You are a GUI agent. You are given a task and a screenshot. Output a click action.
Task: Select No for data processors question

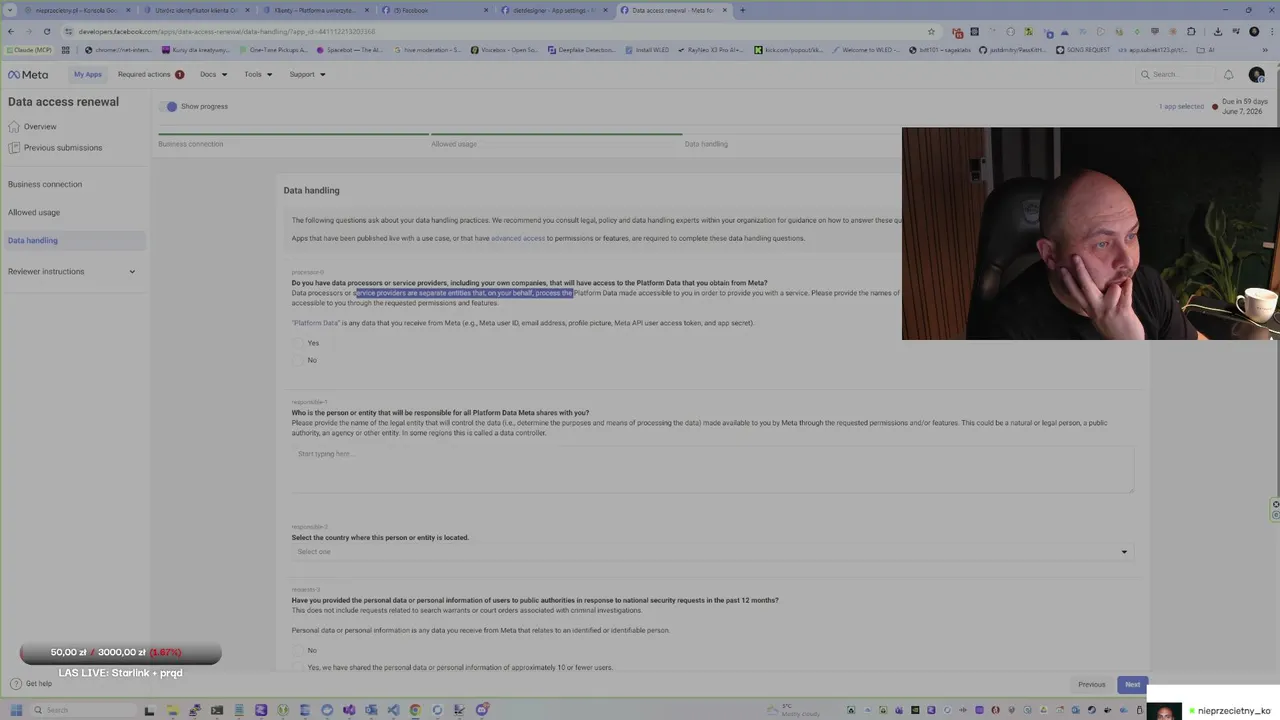(x=299, y=360)
